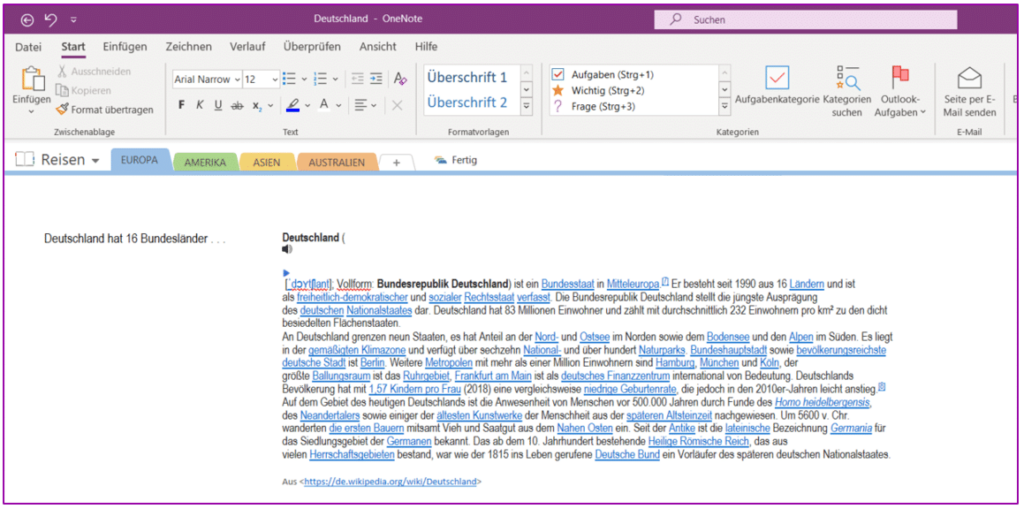1024x509 pixels.
Task: Tag as Wichtig (Strg+2)
Action: tap(599, 90)
